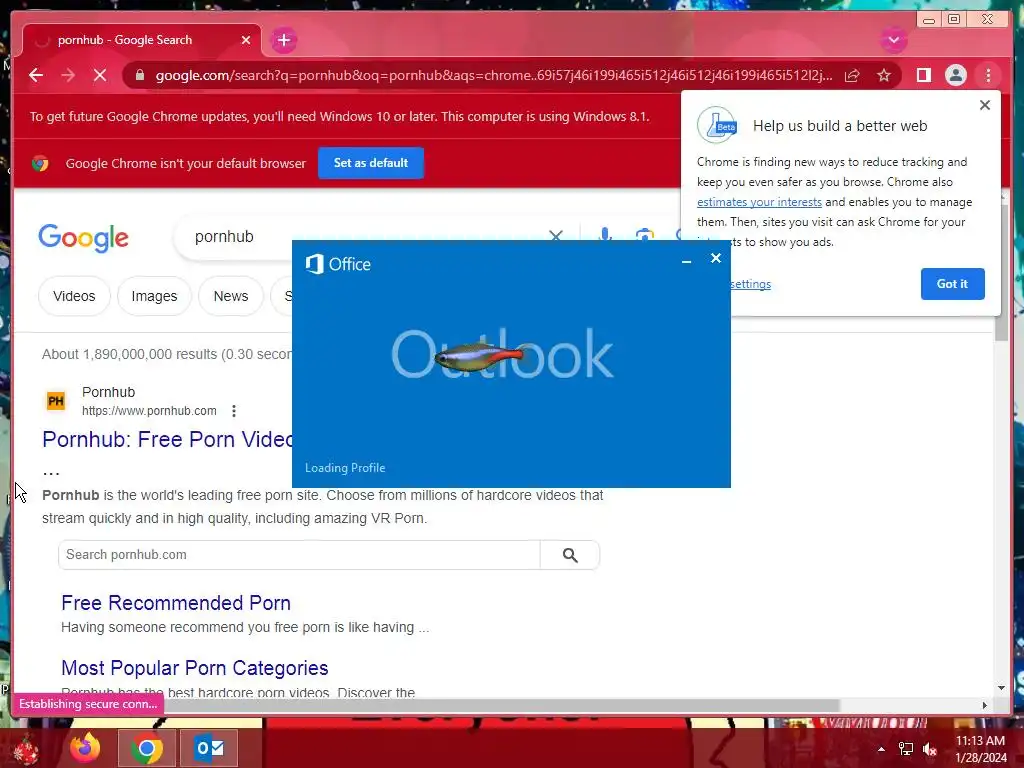Viewport: 1024px width, 768px height.
Task: Click the address bar URL
Action: tap(494, 75)
